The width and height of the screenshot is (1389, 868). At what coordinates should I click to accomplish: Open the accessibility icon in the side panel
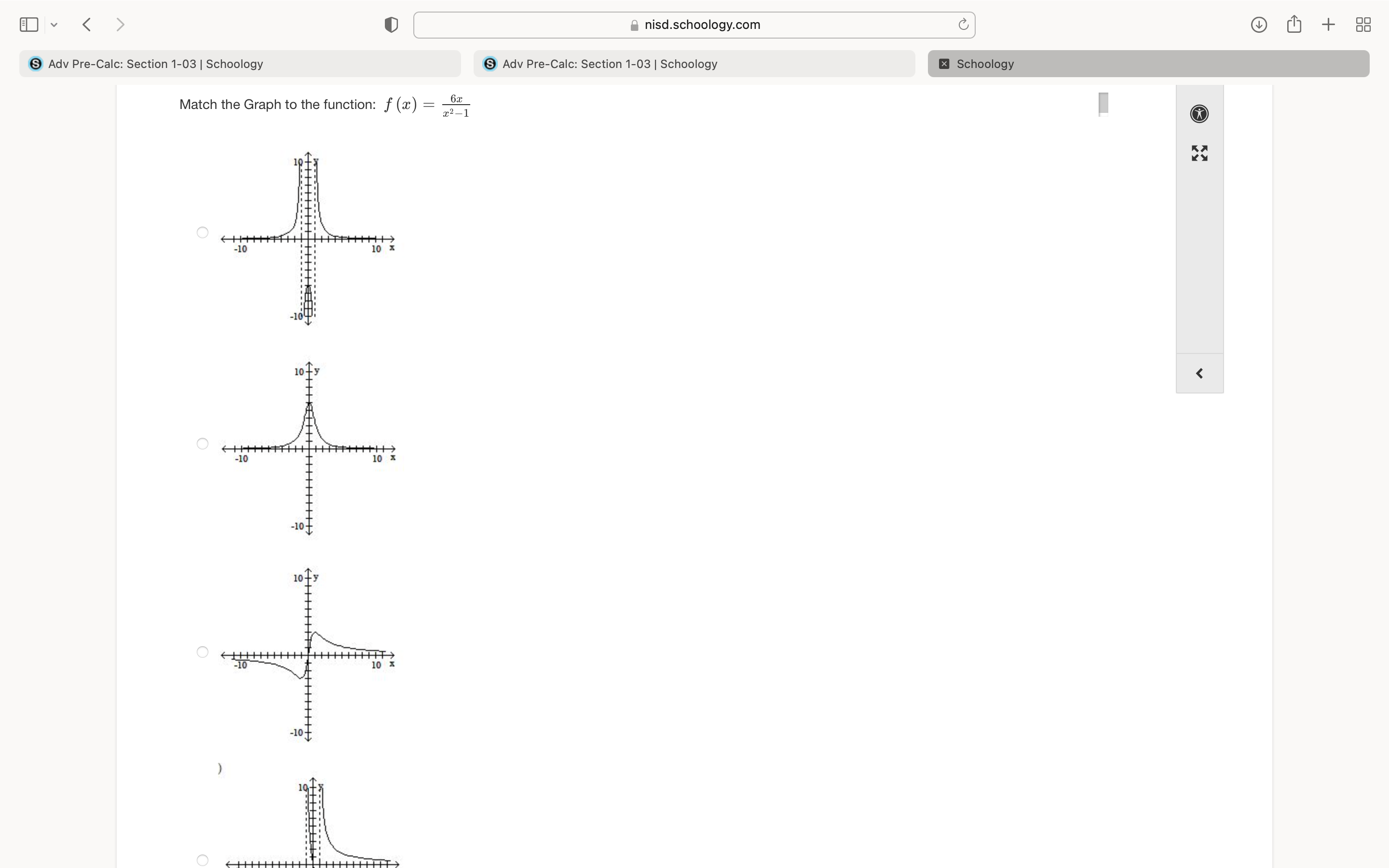(x=1199, y=114)
